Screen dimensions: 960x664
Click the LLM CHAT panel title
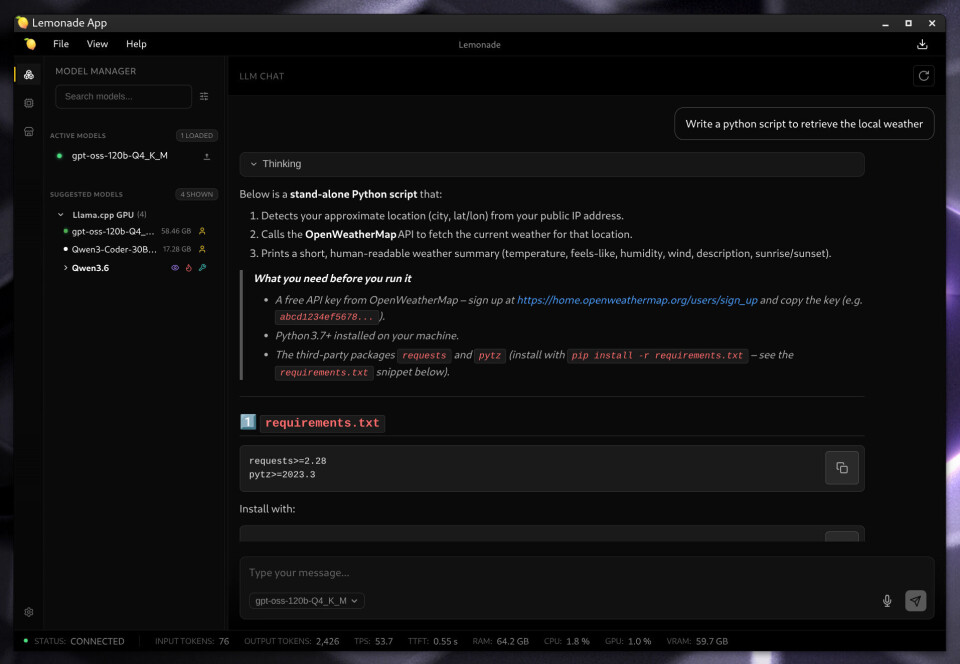tap(261, 76)
